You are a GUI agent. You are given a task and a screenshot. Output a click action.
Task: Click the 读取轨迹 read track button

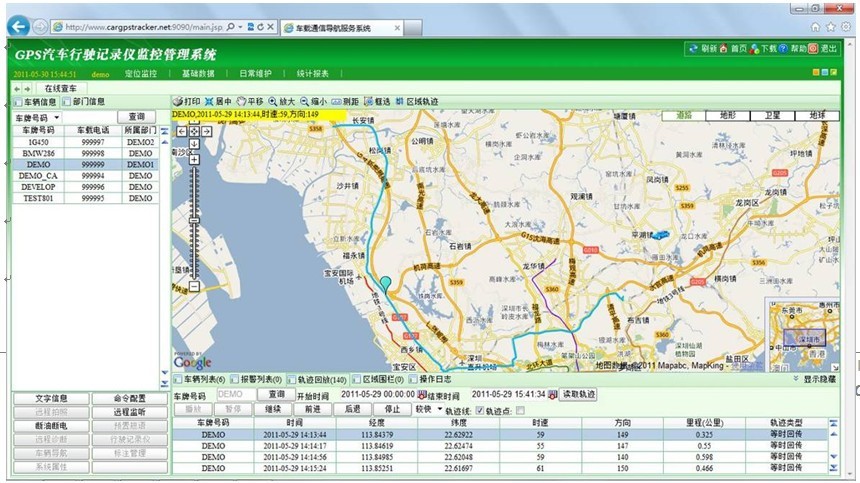click(x=578, y=394)
